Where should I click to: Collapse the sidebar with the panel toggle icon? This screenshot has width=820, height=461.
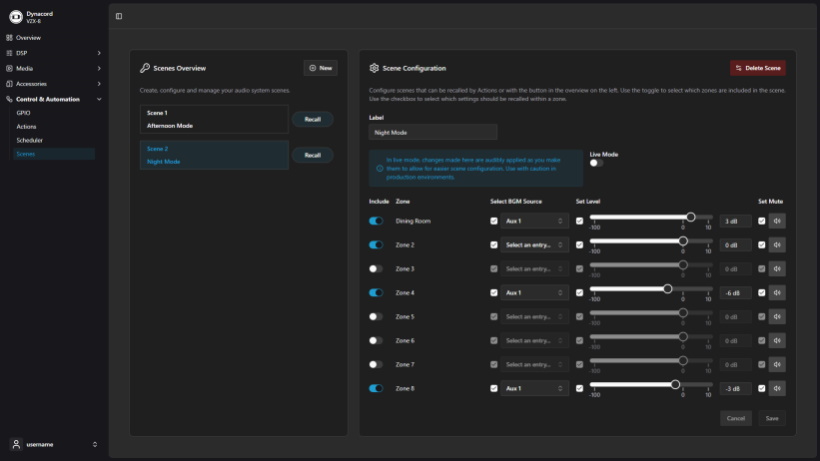point(119,16)
